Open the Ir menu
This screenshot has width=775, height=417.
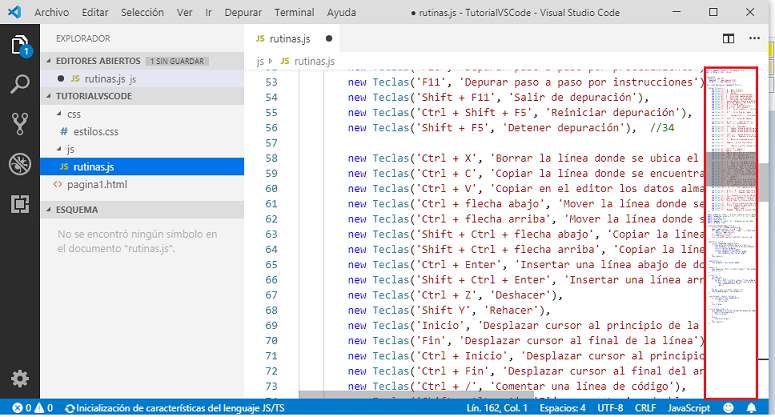[208, 12]
